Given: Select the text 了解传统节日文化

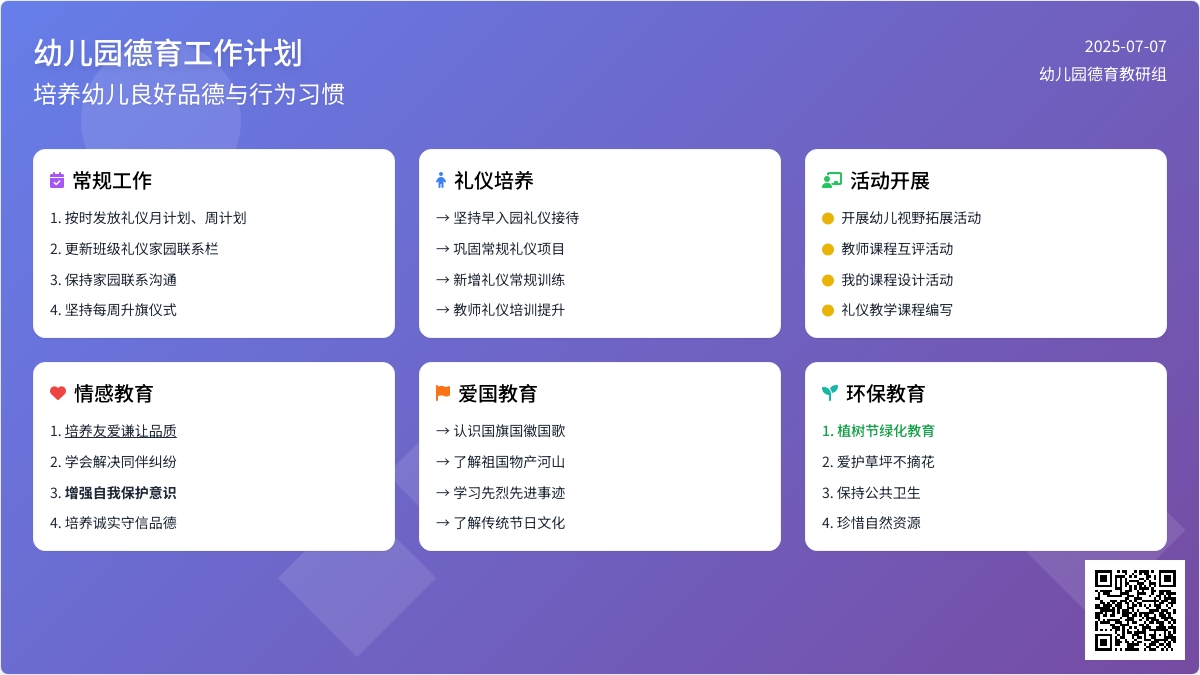Looking at the screenshot, I should pos(509,523).
